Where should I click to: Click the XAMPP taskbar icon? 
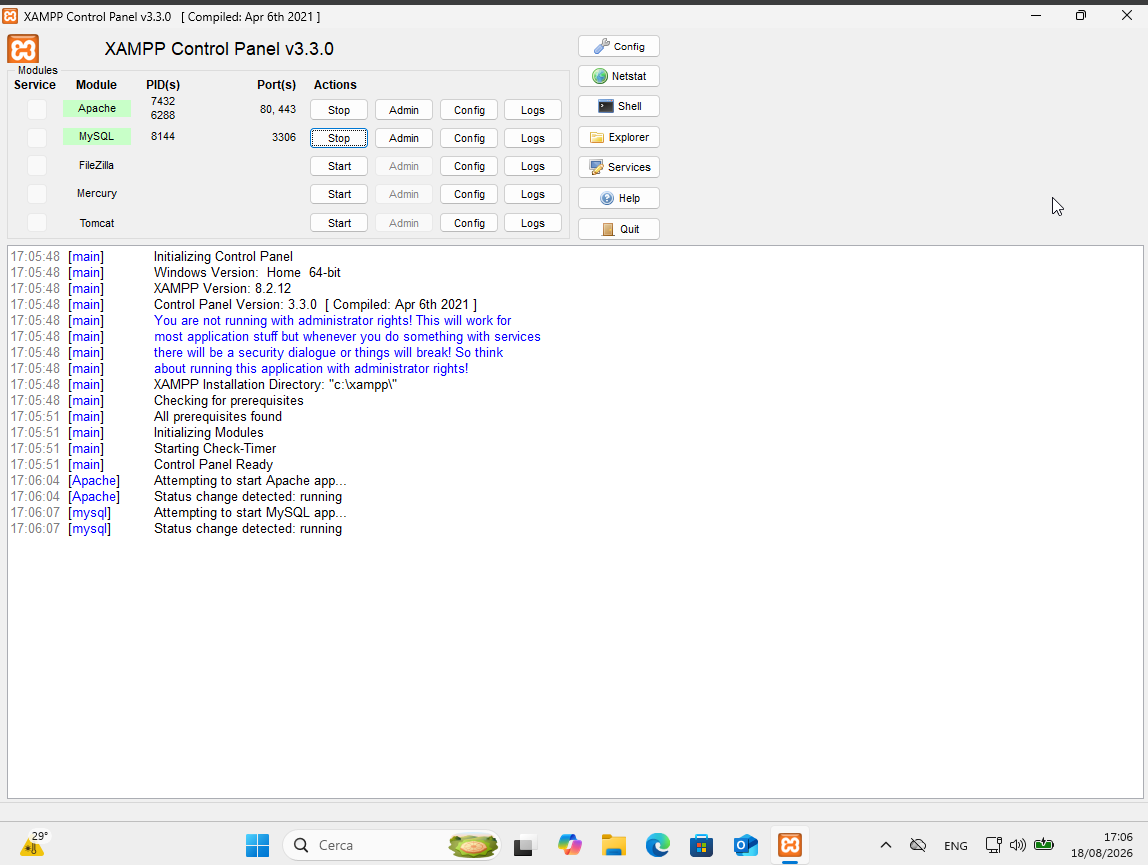tap(789, 845)
